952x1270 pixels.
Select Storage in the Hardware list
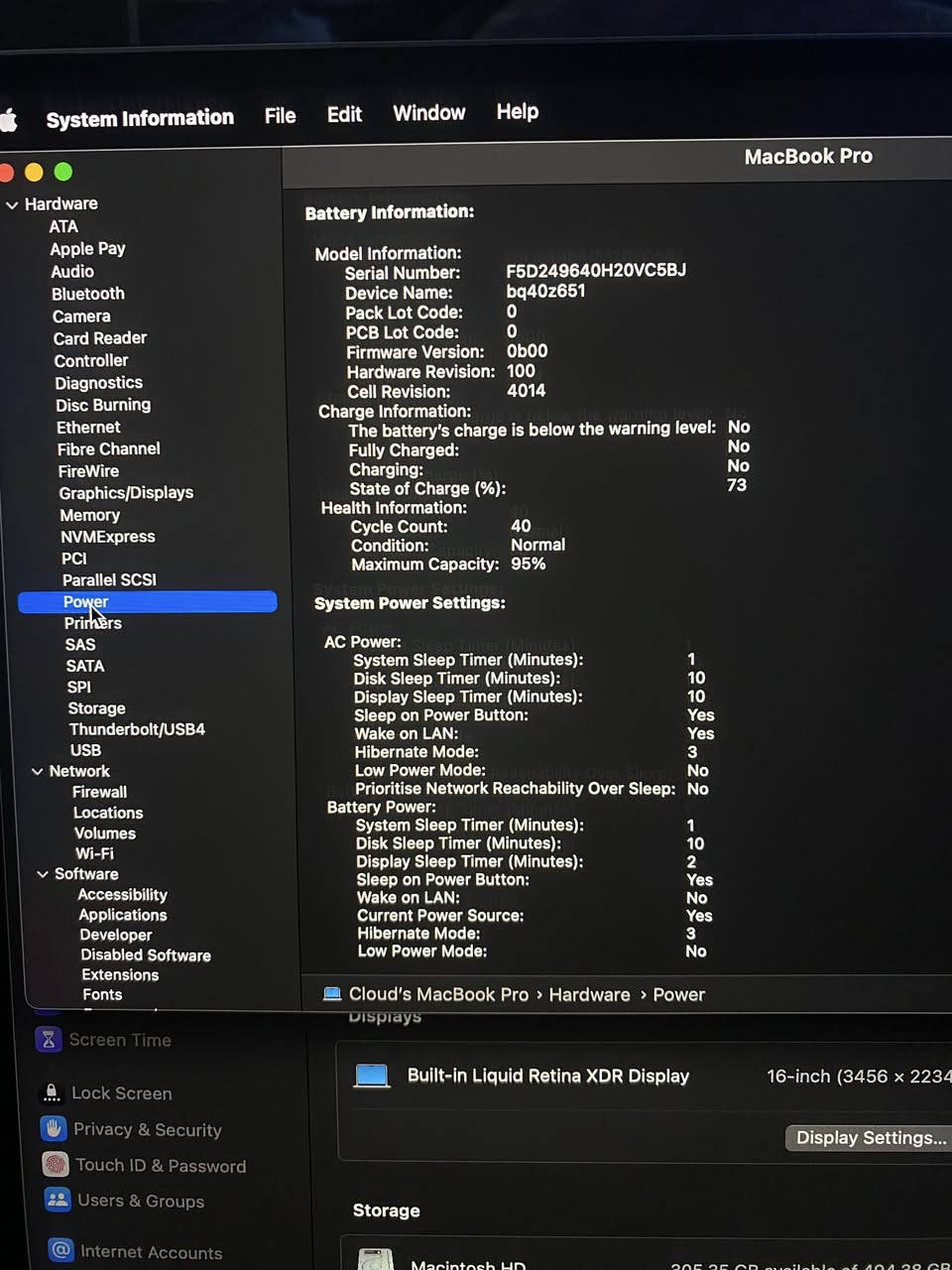(x=96, y=708)
